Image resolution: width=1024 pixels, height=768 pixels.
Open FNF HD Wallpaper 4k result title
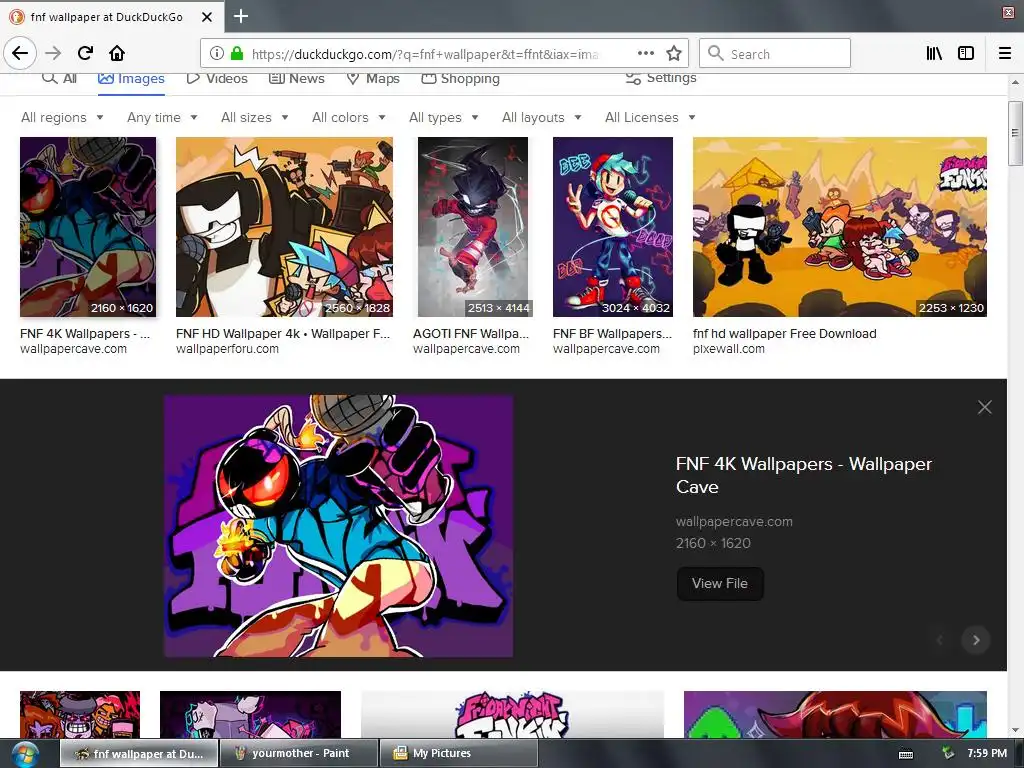283,334
